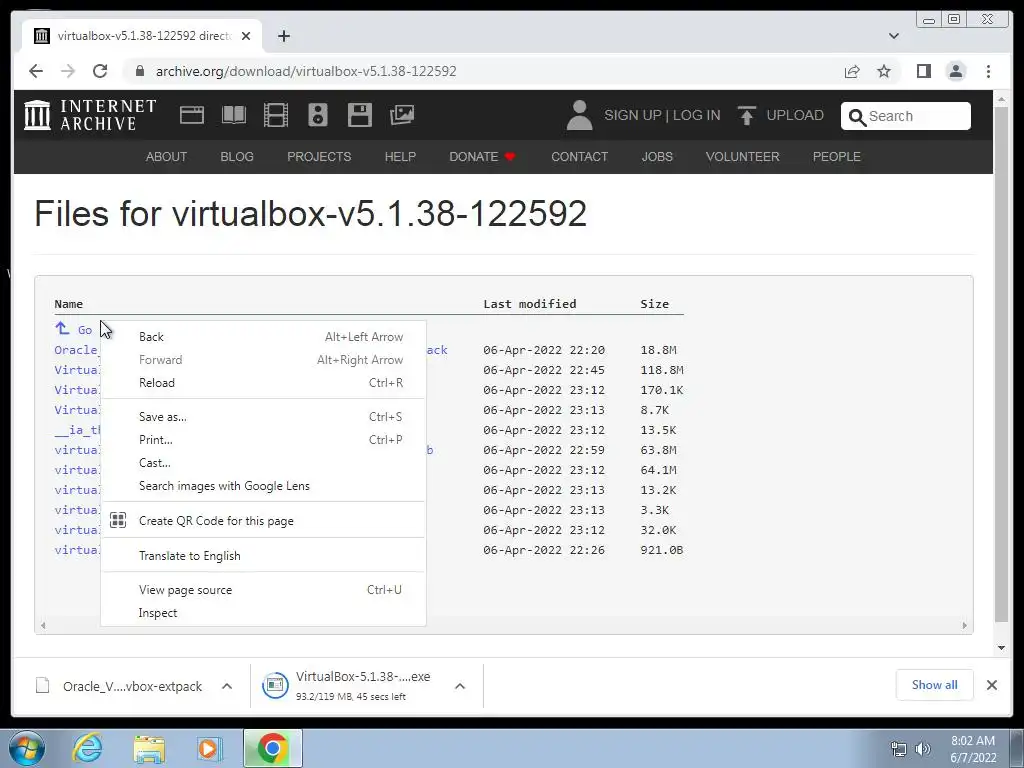Click the network tray icon
This screenshot has width=1024, height=768.
point(899,749)
